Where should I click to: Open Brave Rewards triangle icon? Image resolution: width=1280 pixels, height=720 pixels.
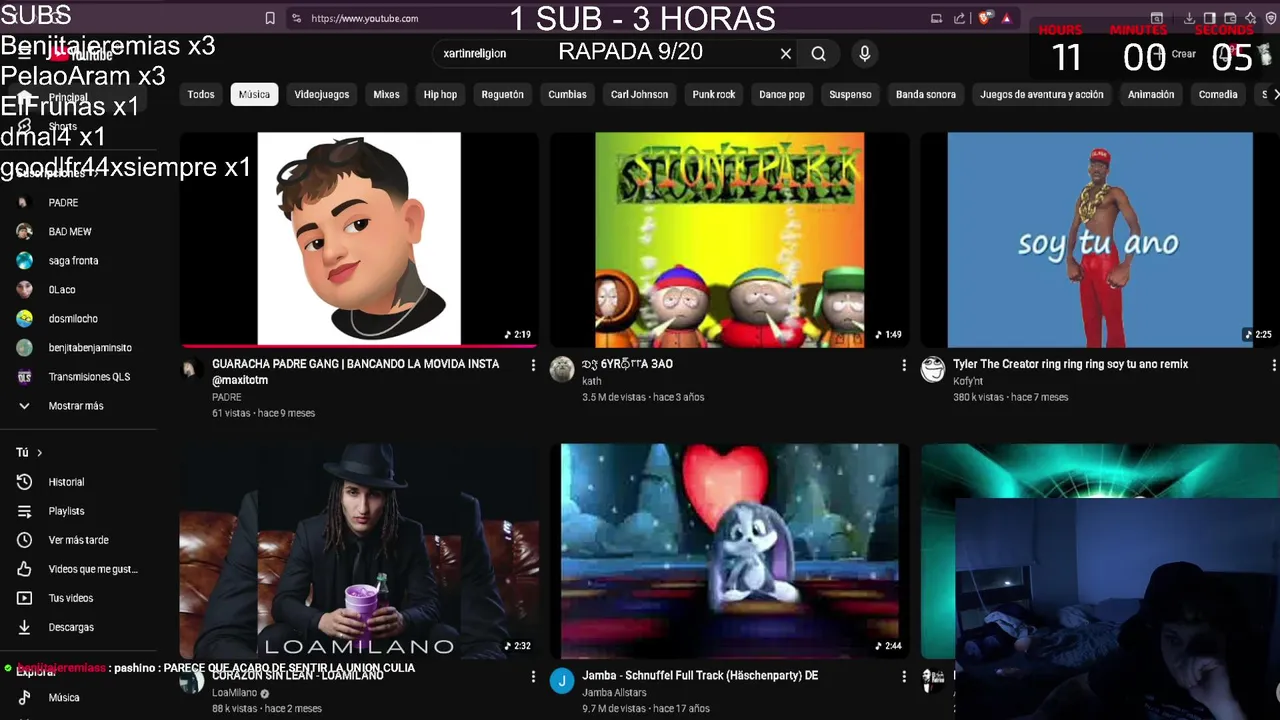click(1006, 18)
